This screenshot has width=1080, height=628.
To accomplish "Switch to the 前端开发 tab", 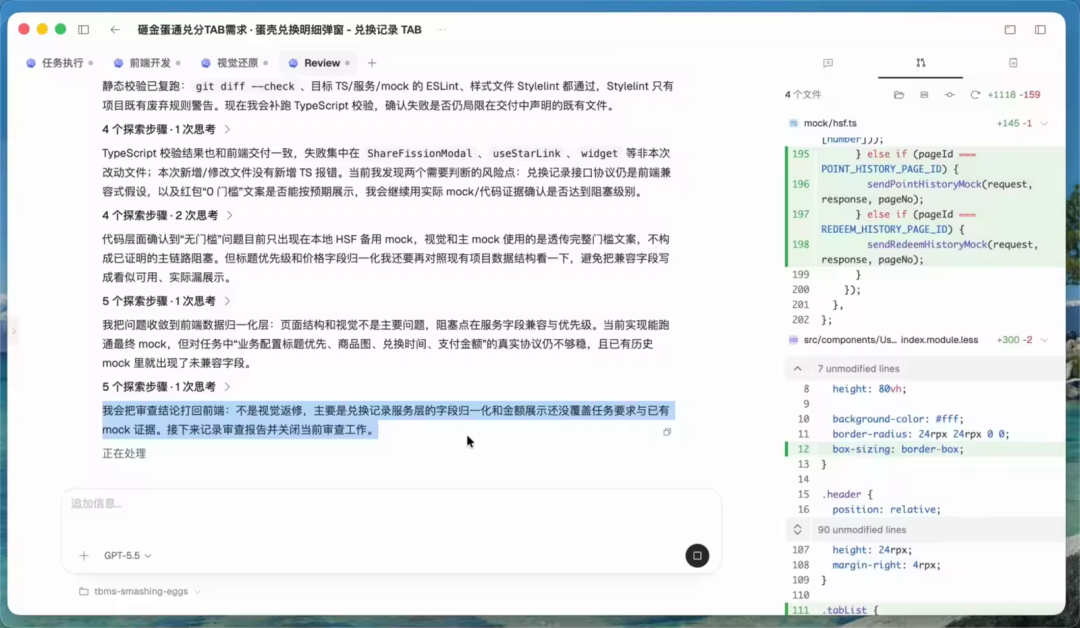I will [147, 63].
